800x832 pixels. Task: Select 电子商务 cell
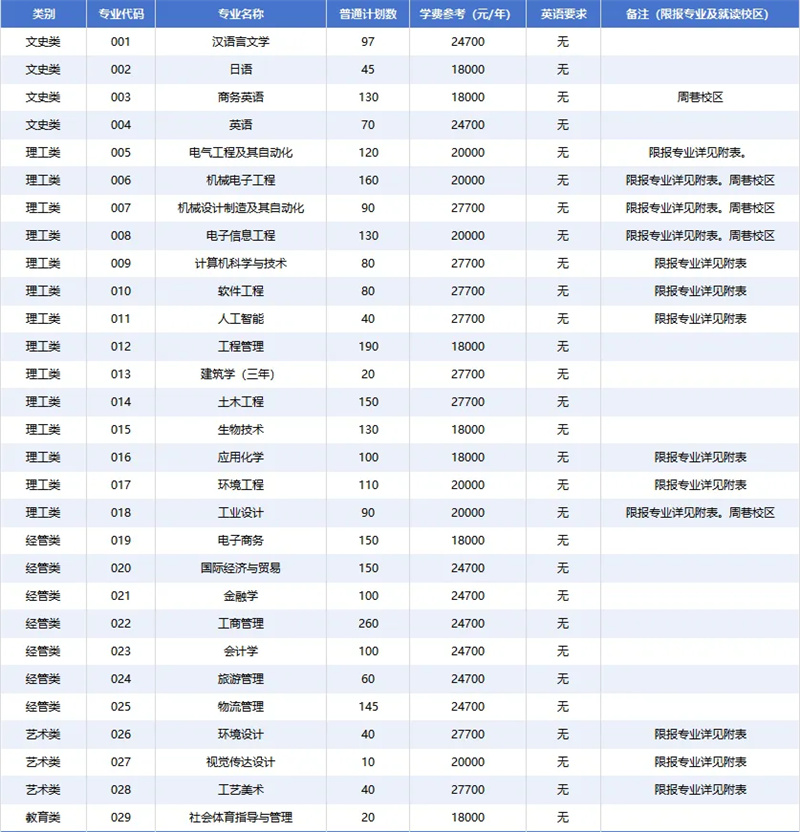(x=241, y=540)
